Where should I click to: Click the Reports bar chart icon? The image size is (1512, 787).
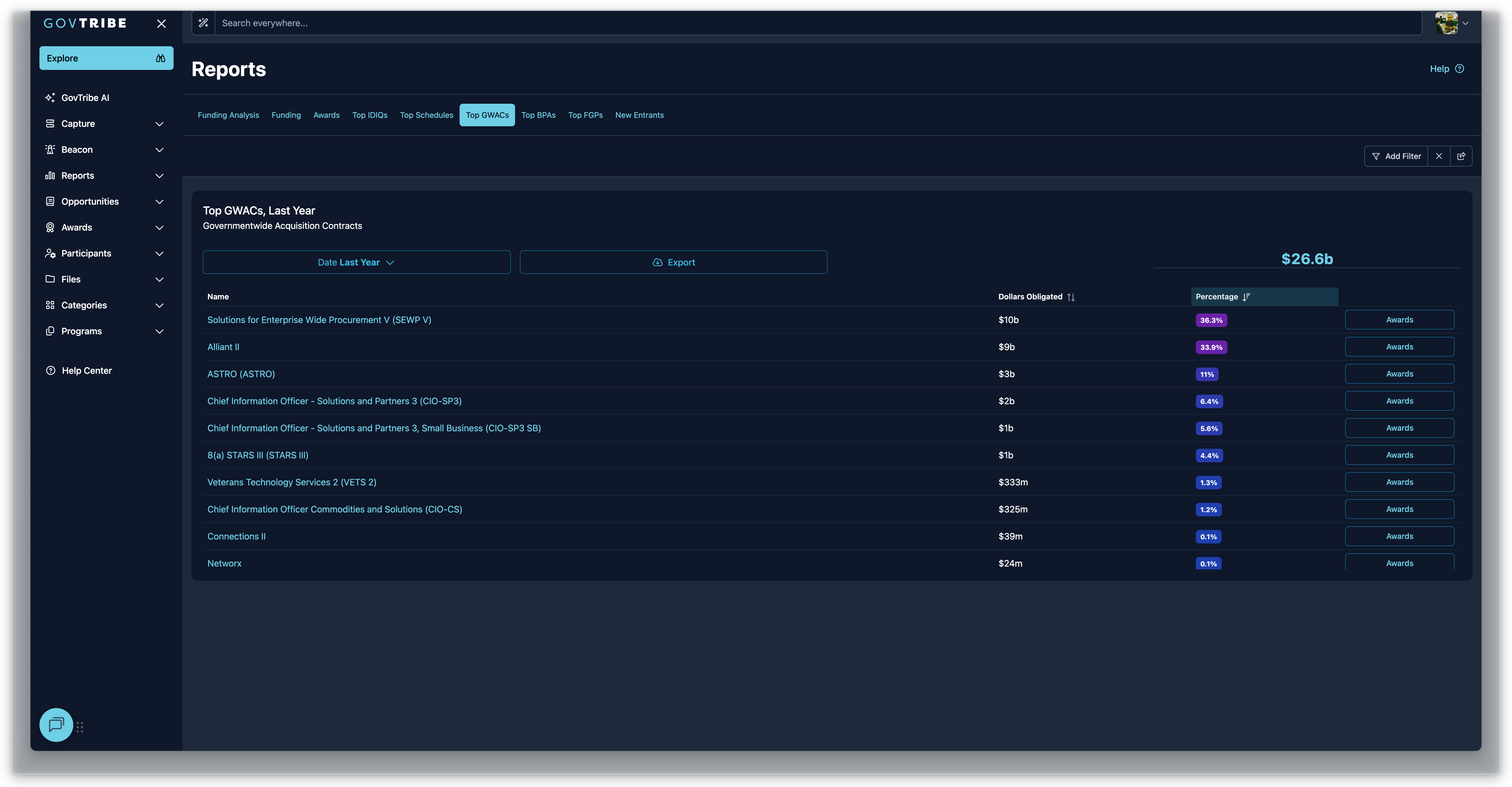click(x=50, y=175)
